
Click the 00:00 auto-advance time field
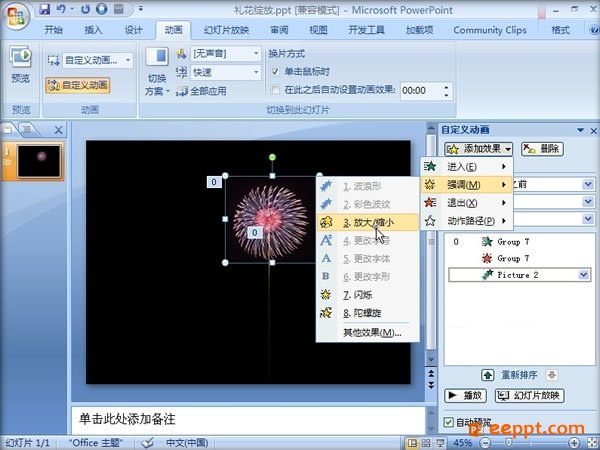click(420, 91)
